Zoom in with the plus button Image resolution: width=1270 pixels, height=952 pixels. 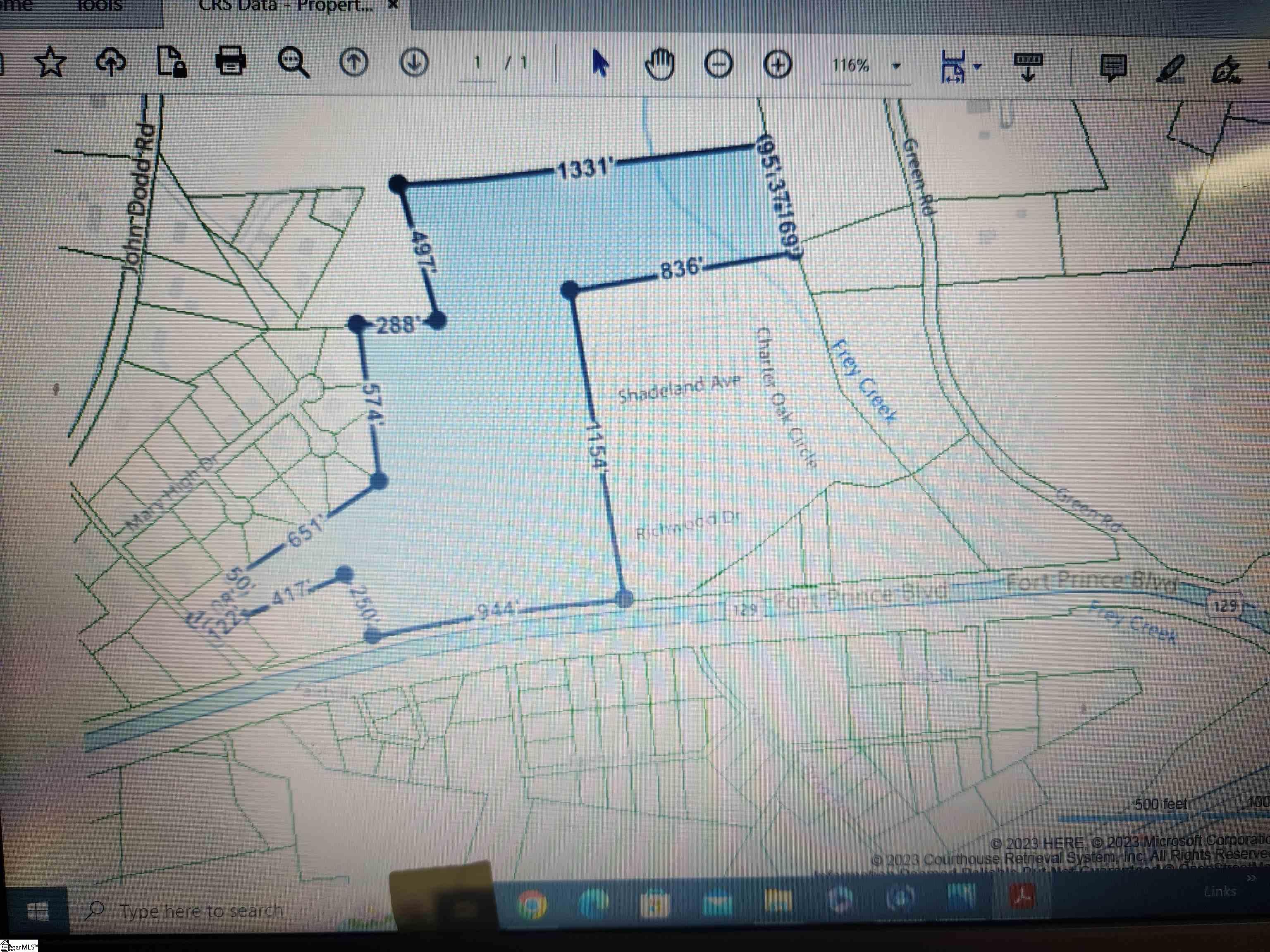(777, 65)
